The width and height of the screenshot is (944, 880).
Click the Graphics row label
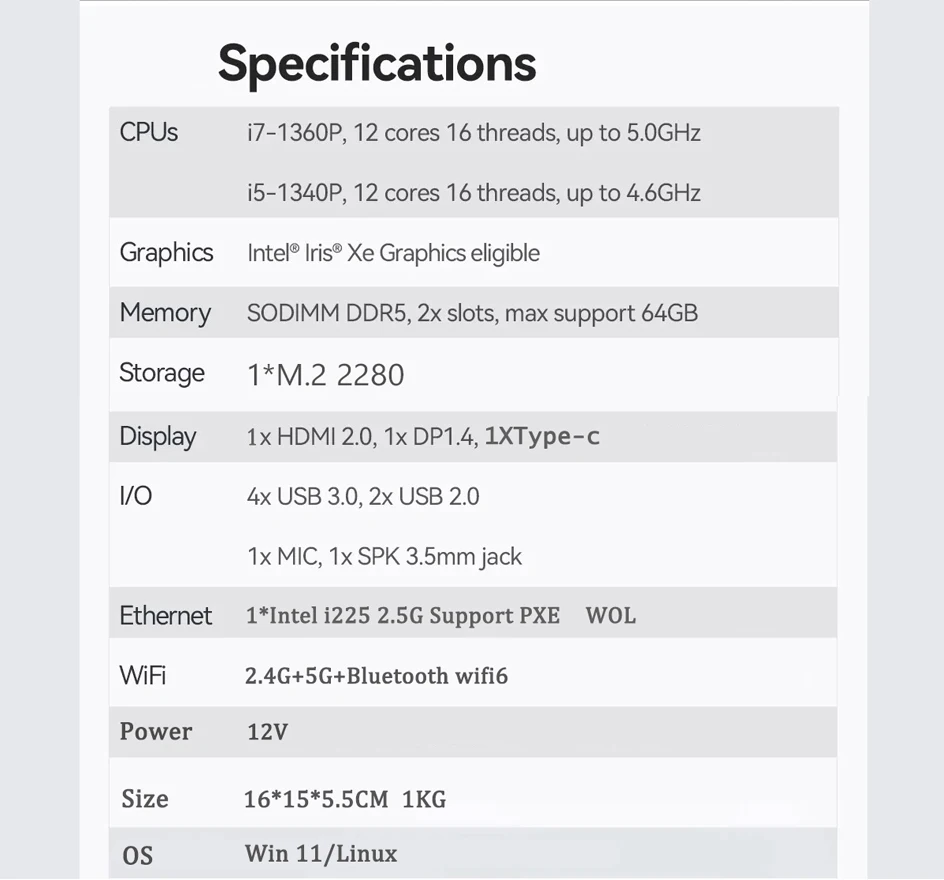[166, 252]
